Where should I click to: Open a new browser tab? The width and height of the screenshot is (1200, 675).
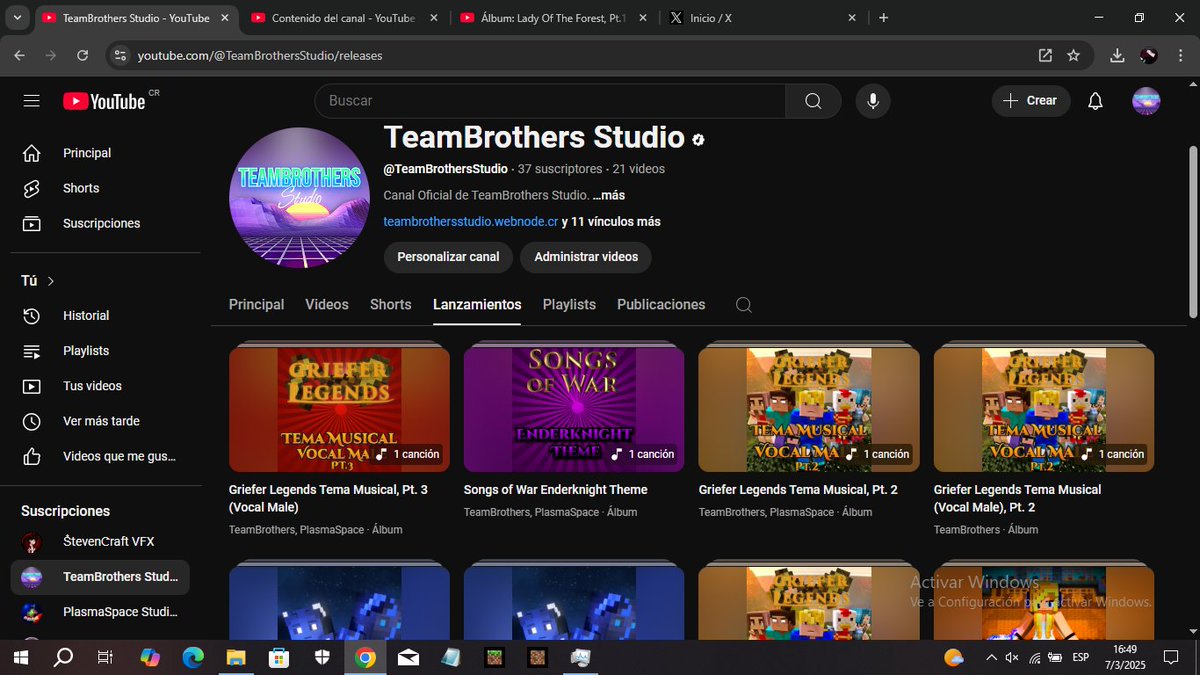click(883, 18)
